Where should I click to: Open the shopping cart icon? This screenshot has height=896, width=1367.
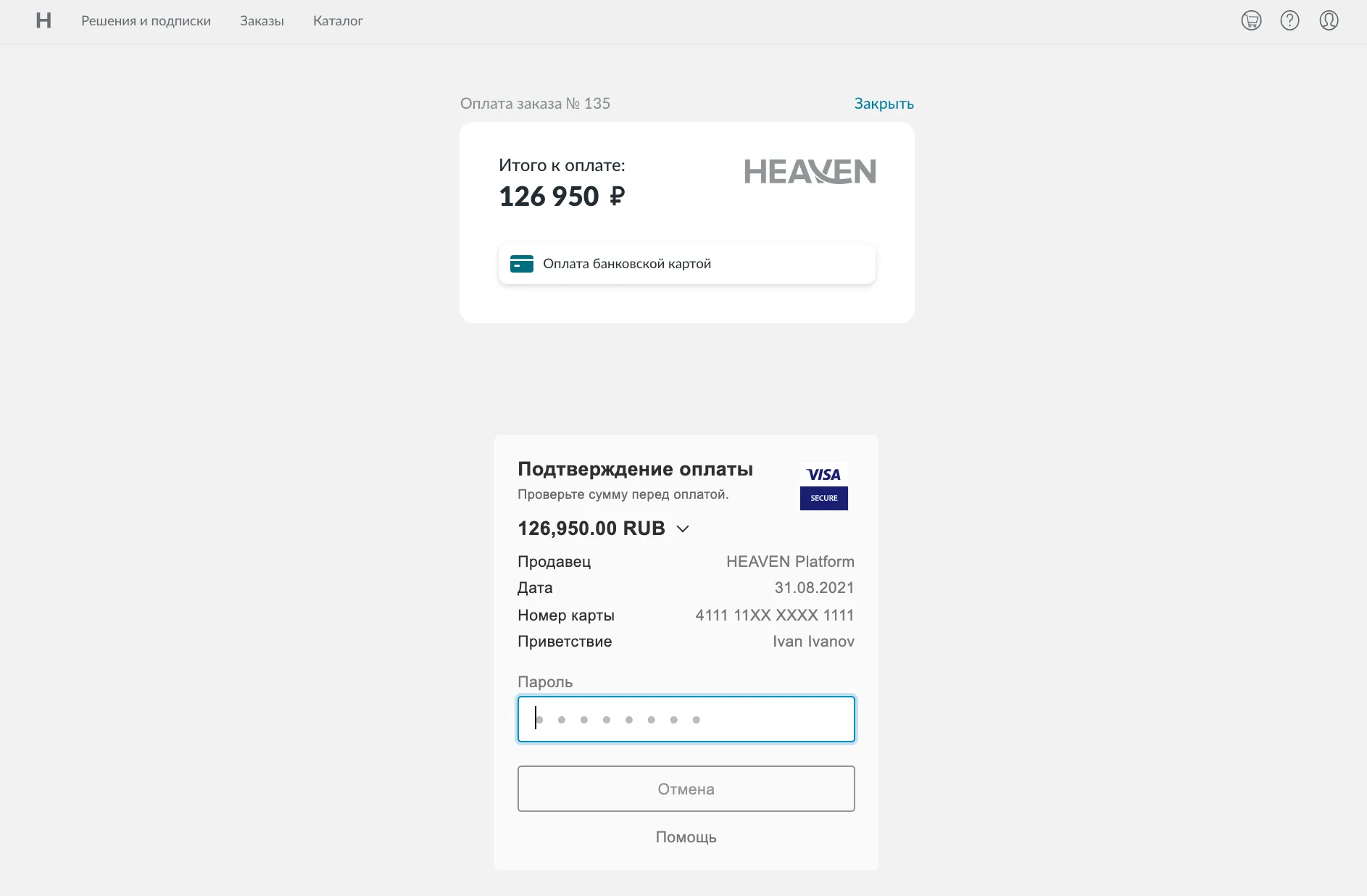(1251, 20)
